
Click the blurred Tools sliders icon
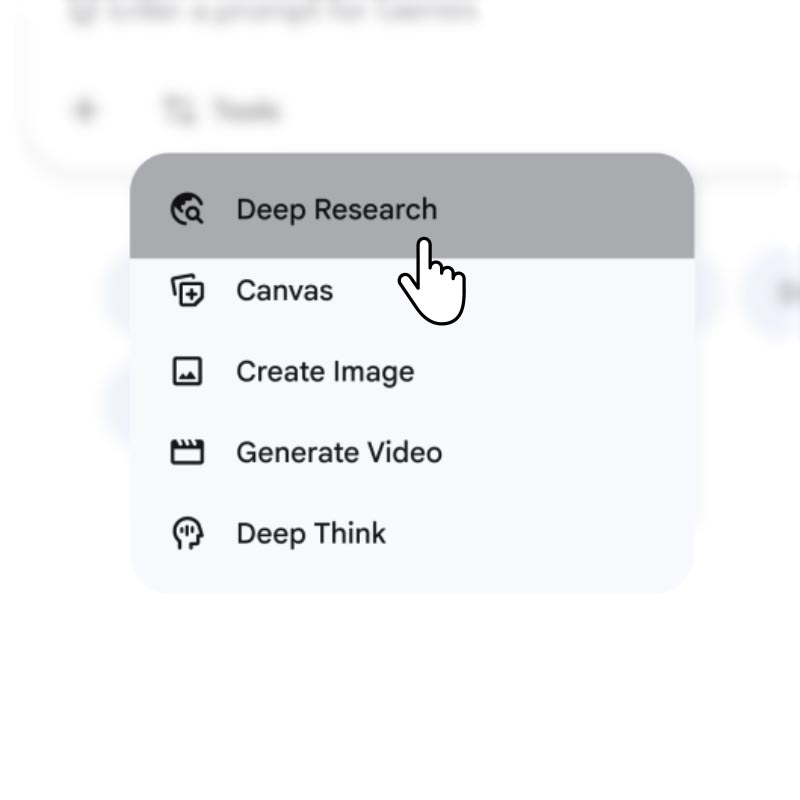click(x=178, y=110)
